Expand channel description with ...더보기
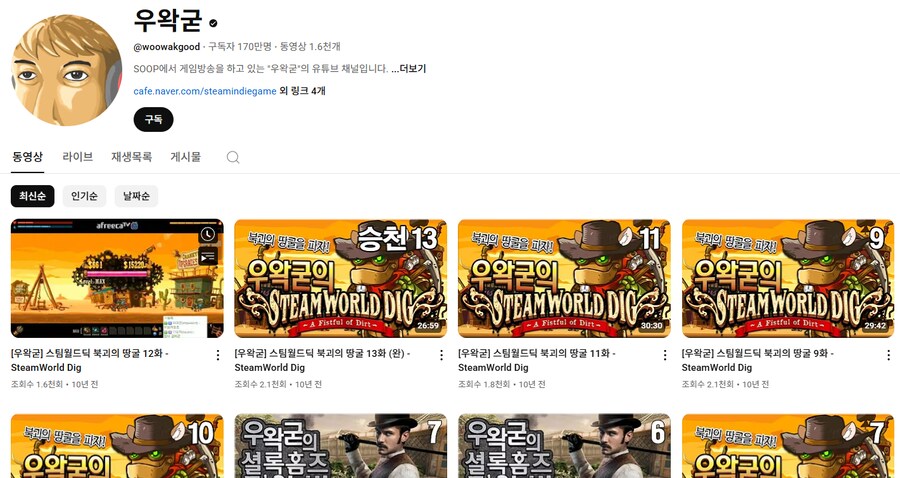This screenshot has height=478, width=900. [409, 69]
